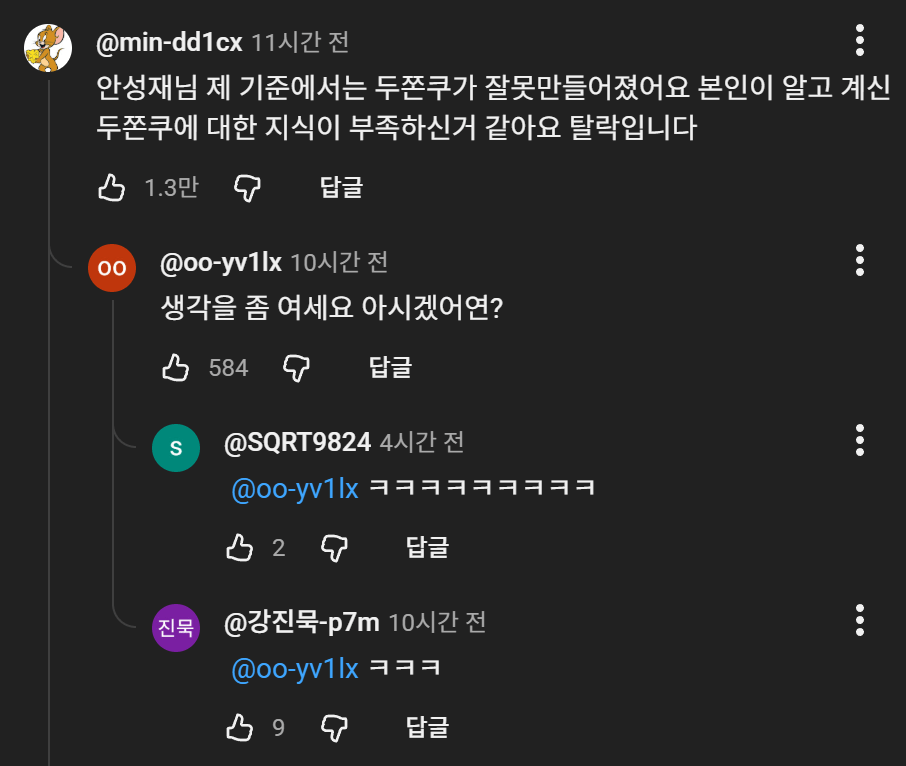Reply to @SQRT9824 with the 답글 button
The image size is (906, 766).
(427, 547)
